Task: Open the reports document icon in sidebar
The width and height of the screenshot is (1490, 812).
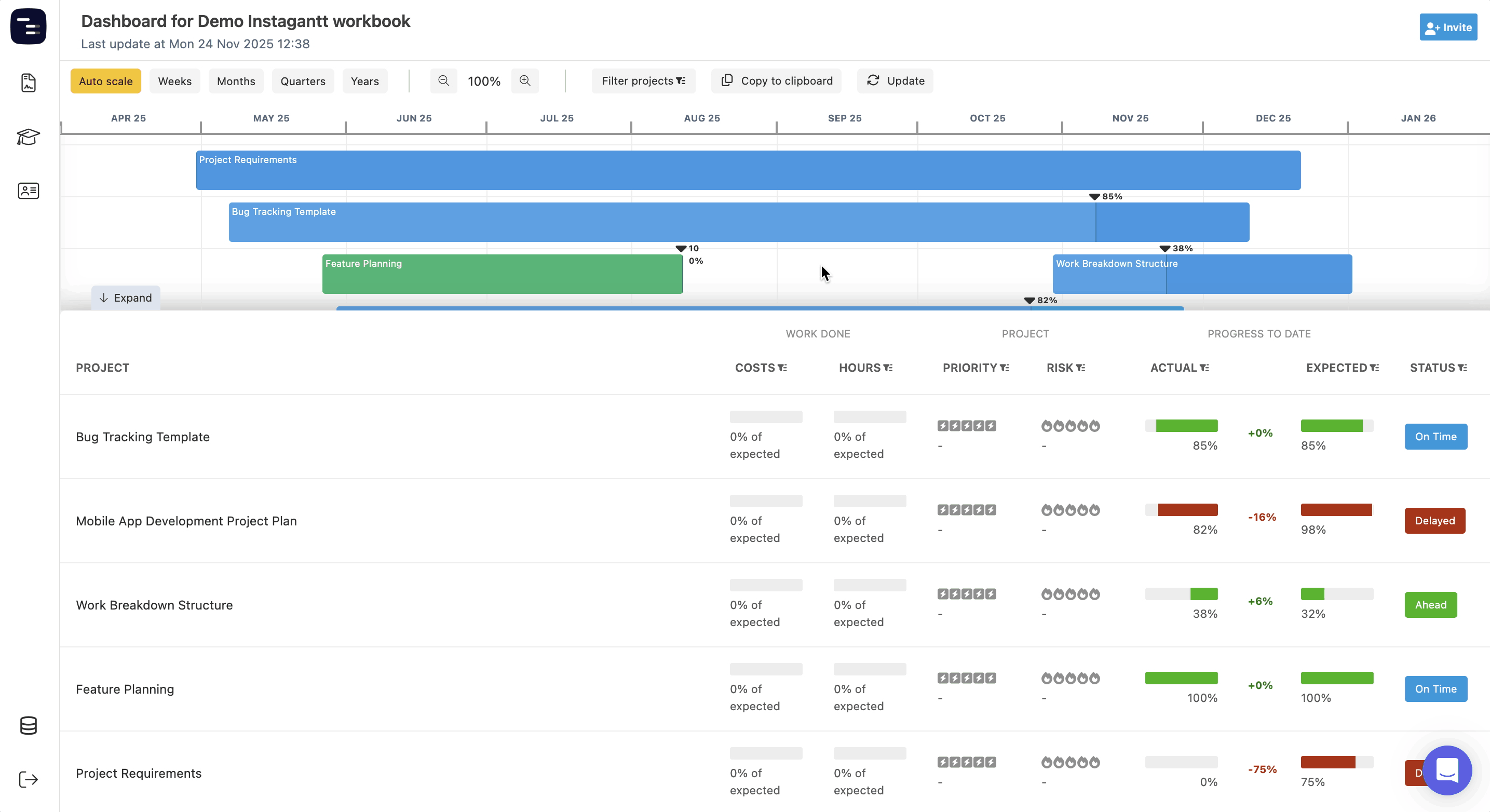Action: (x=29, y=83)
